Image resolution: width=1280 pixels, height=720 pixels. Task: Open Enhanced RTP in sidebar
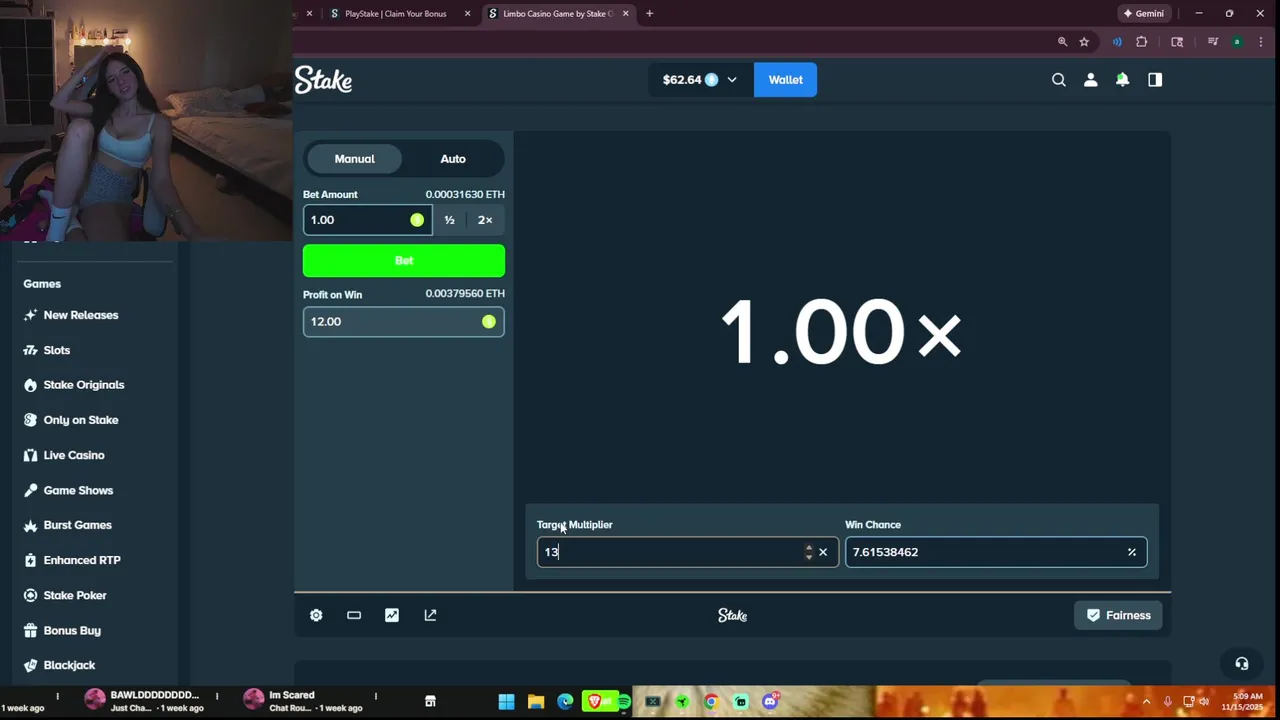(x=82, y=560)
